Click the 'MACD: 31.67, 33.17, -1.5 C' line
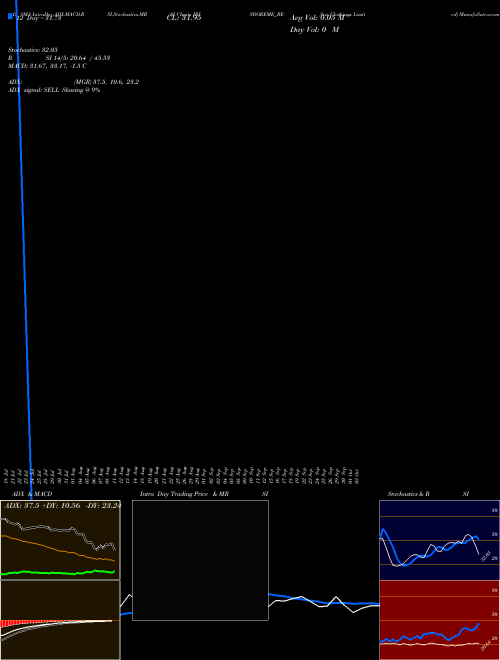 (x=48, y=66)
